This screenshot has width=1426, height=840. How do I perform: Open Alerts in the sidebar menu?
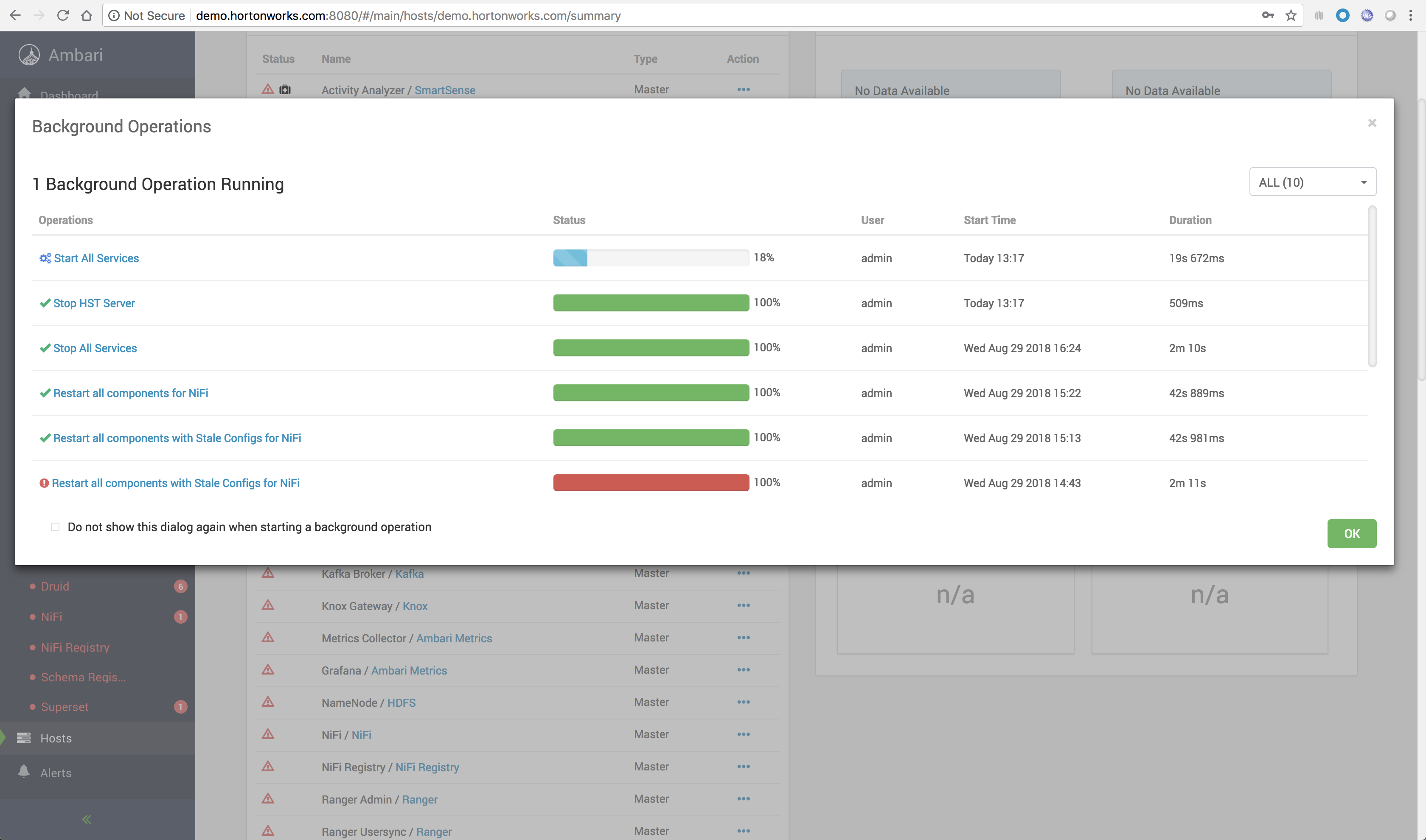pyautogui.click(x=56, y=773)
